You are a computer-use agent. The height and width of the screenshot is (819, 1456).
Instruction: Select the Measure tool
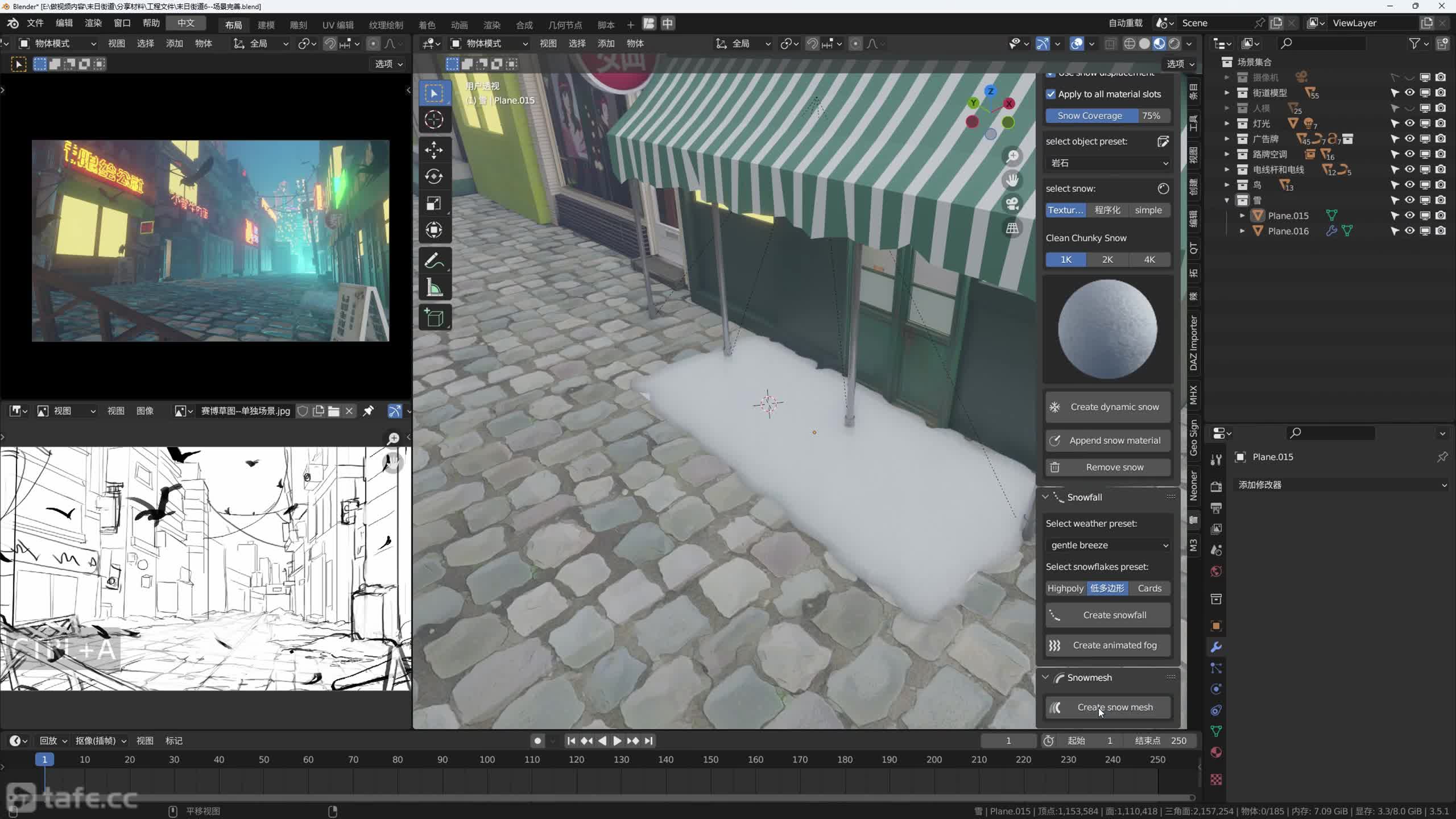[434, 288]
